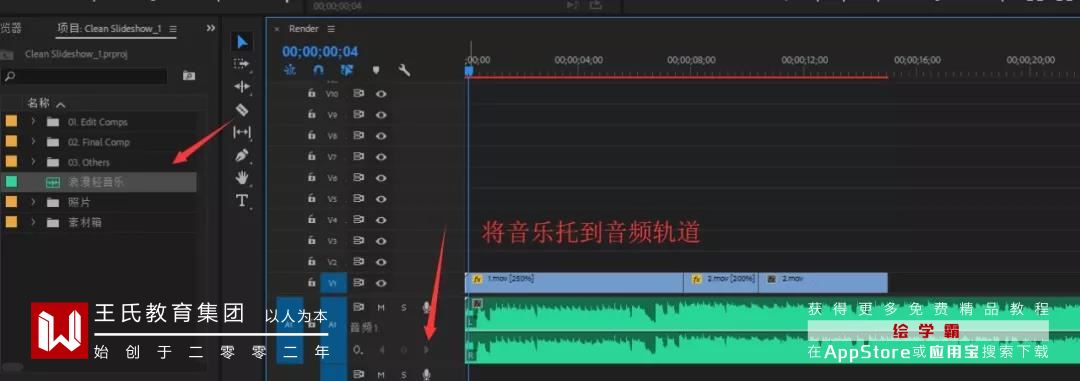Expand the 照片 bin
This screenshot has height=381, width=1080.
(x=33, y=203)
